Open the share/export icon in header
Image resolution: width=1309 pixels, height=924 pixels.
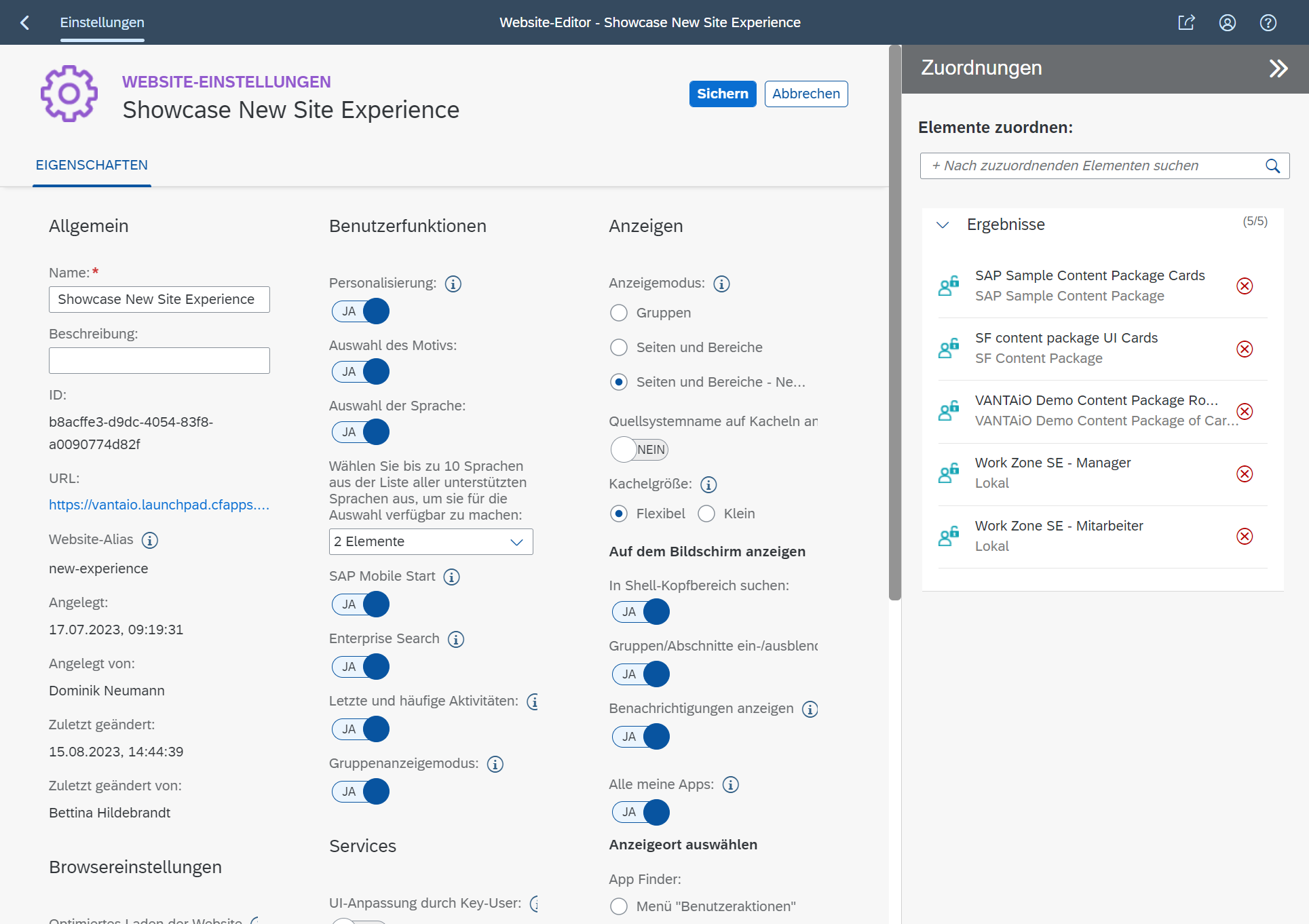[x=1186, y=22]
